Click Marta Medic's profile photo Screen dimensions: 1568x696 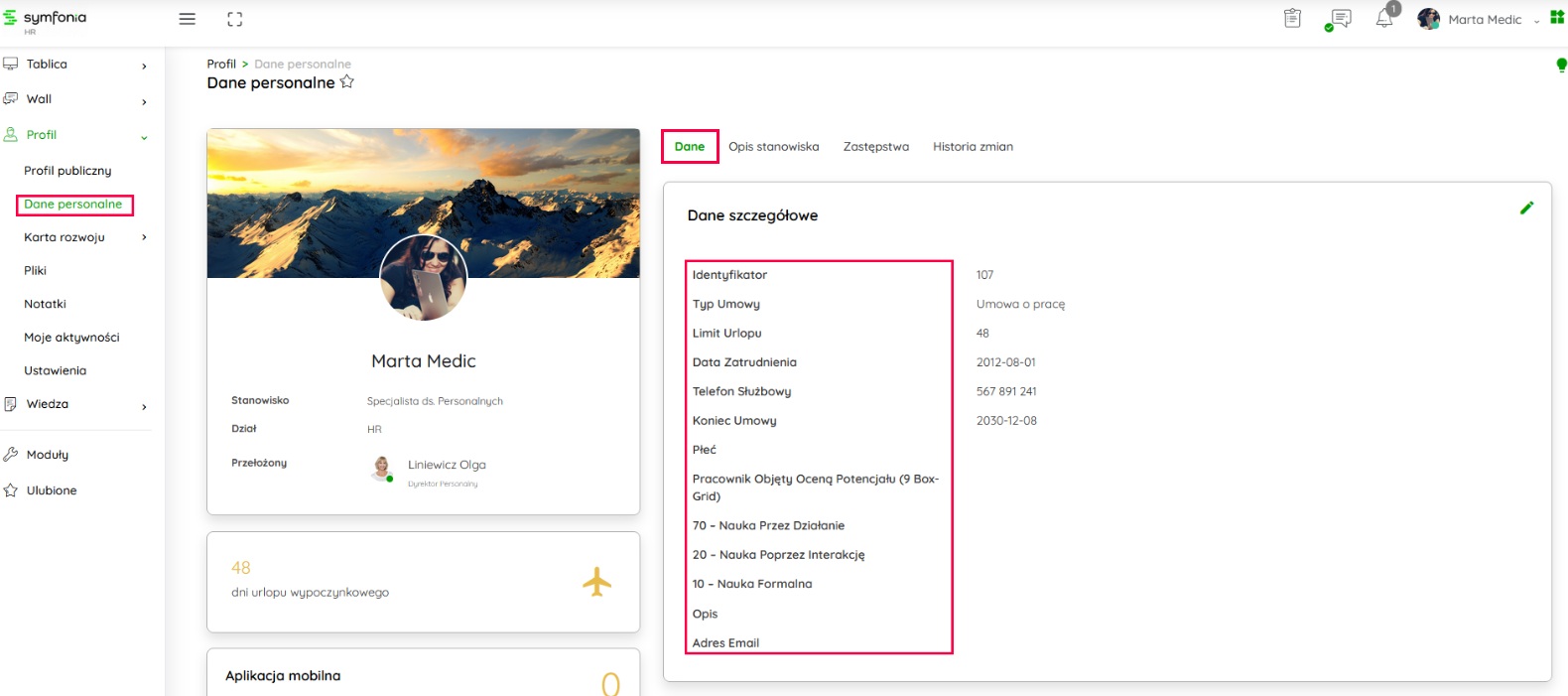click(x=424, y=278)
